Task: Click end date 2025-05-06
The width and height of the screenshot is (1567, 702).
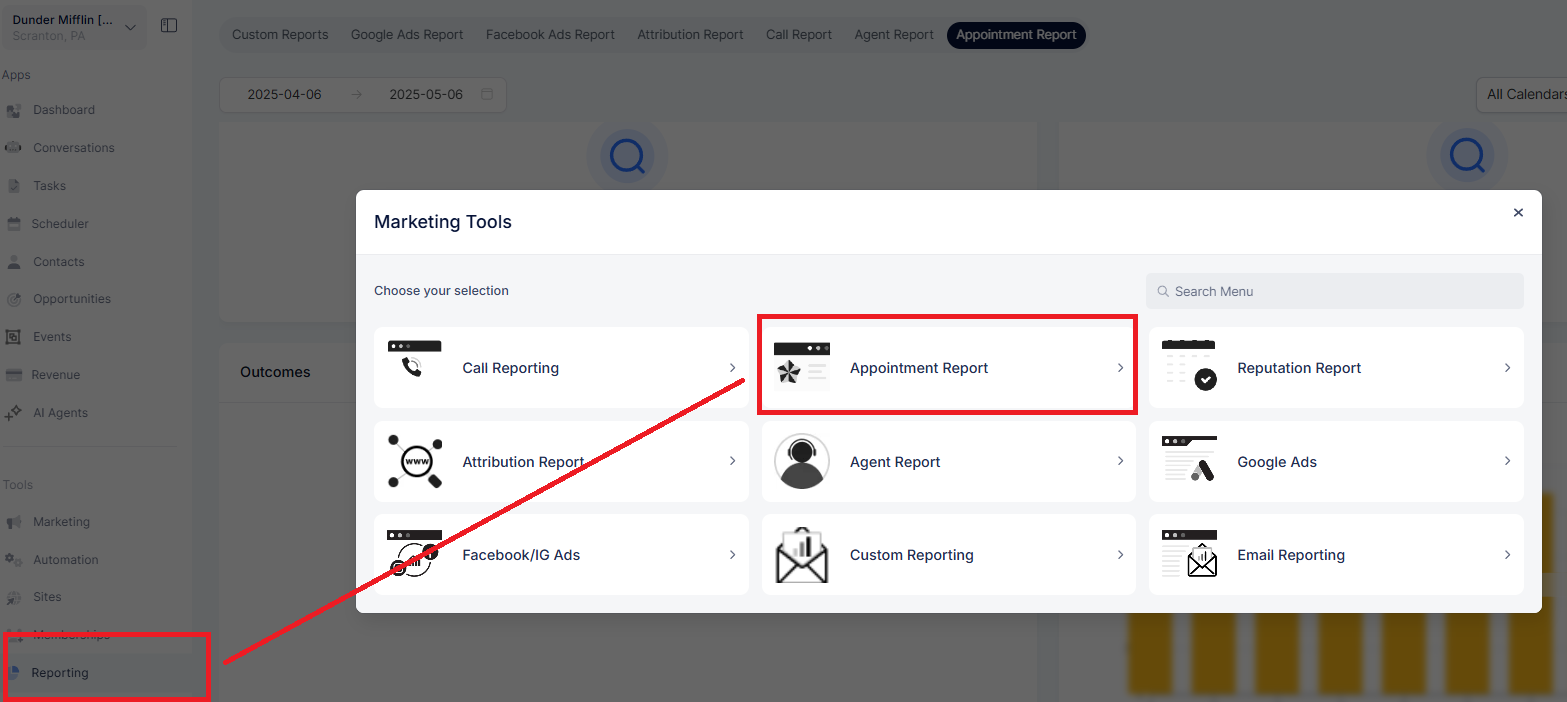Action: tap(426, 95)
